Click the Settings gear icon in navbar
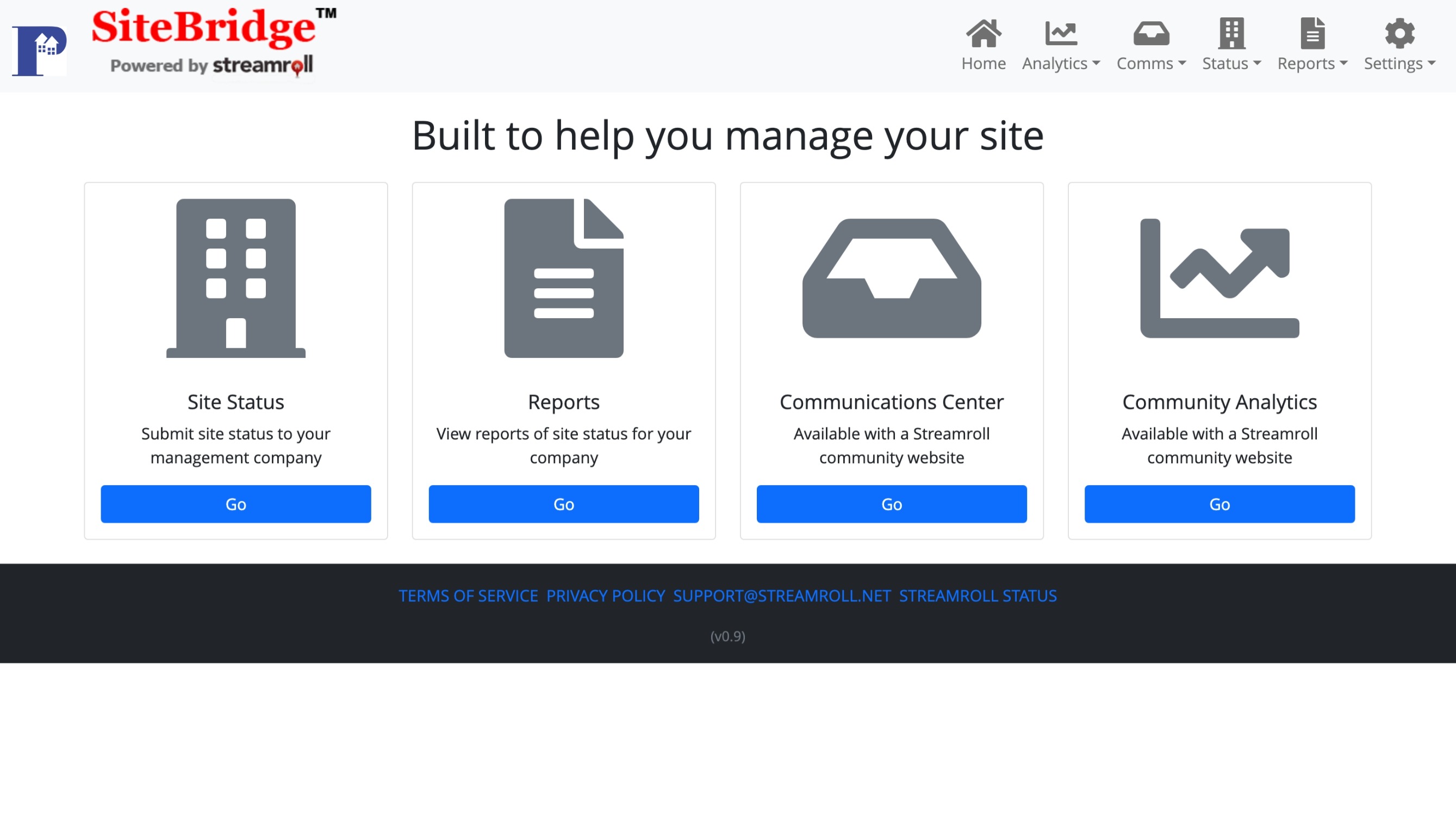The image size is (1456, 819). tap(1400, 33)
